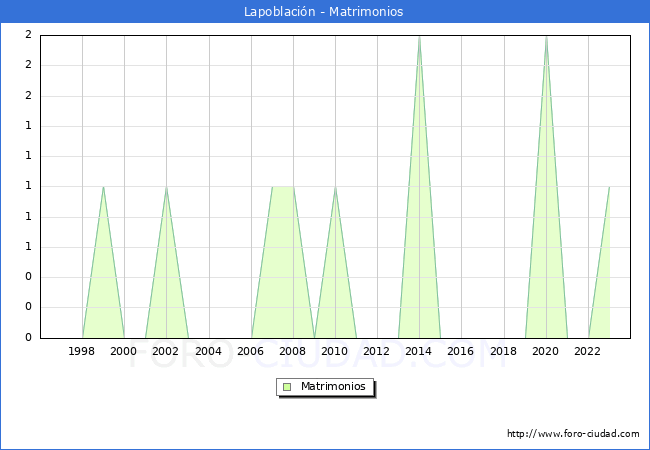
Task: Click the green Matrimonios legend color swatch
Action: [287, 386]
